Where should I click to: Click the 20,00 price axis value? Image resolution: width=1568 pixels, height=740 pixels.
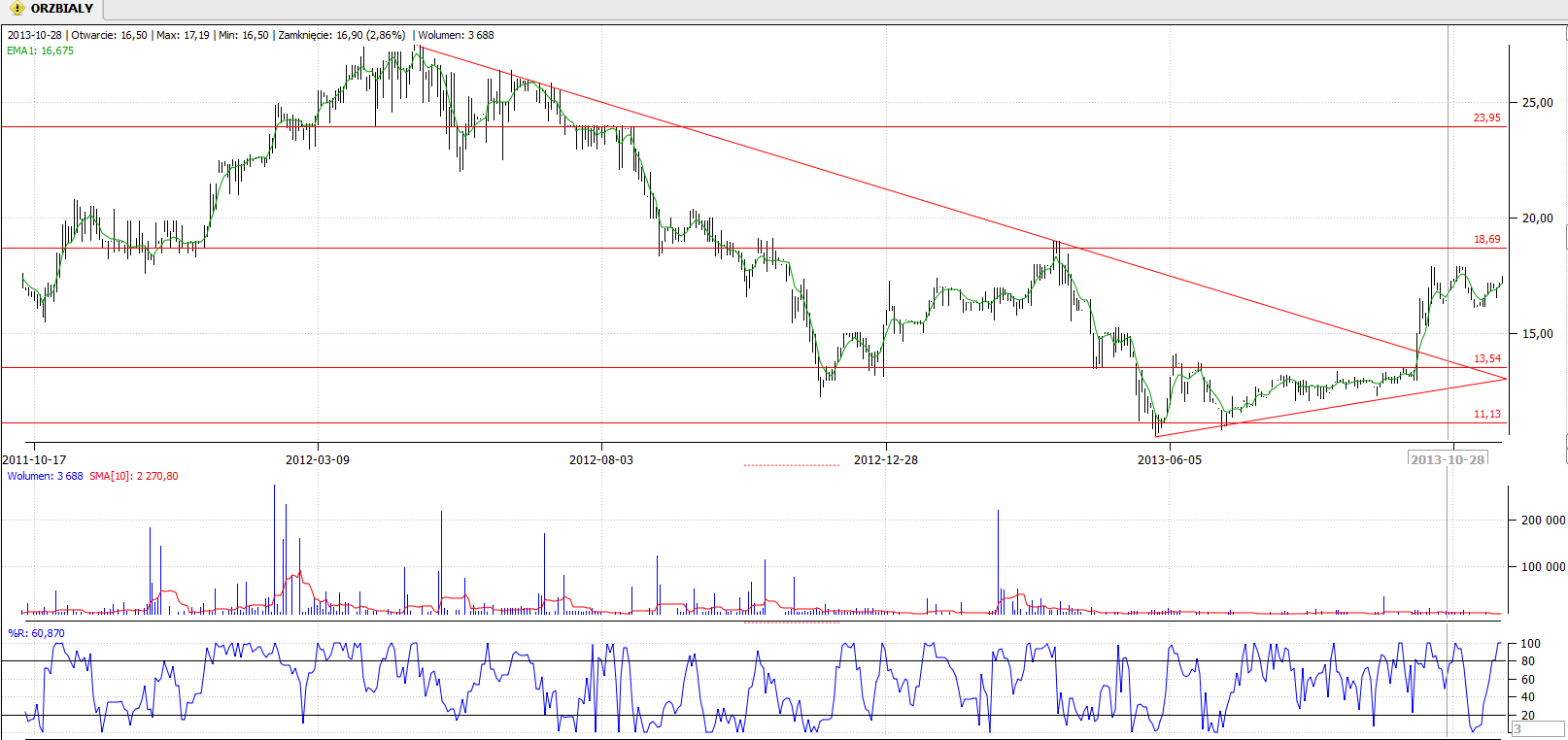tap(1537, 218)
